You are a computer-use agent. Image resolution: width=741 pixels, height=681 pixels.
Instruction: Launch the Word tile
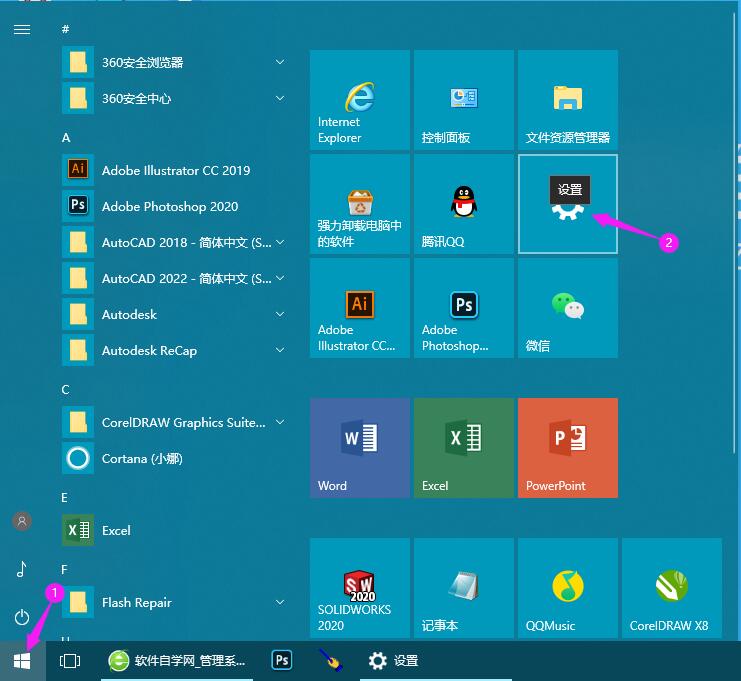click(360, 448)
